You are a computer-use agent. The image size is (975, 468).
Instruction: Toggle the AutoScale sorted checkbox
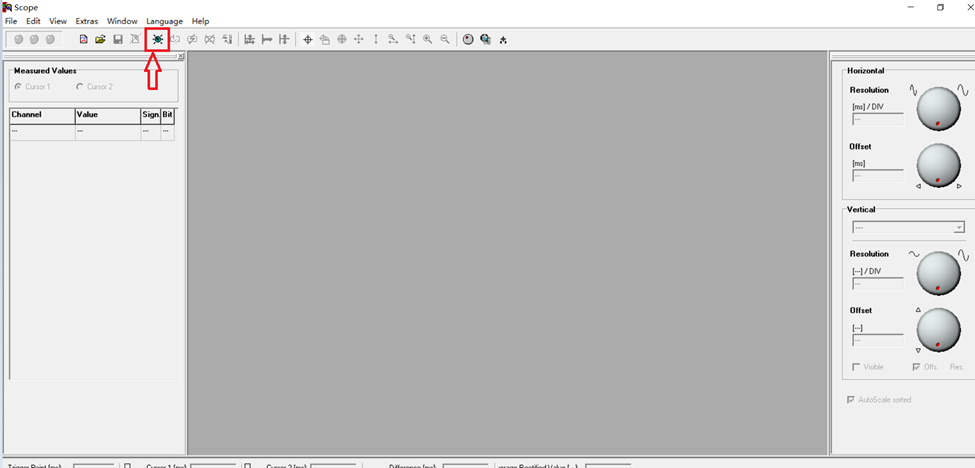click(851, 400)
